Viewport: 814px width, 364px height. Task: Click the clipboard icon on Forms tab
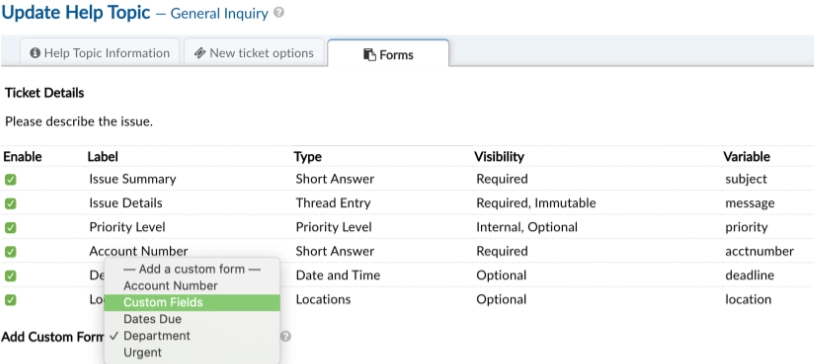point(370,55)
